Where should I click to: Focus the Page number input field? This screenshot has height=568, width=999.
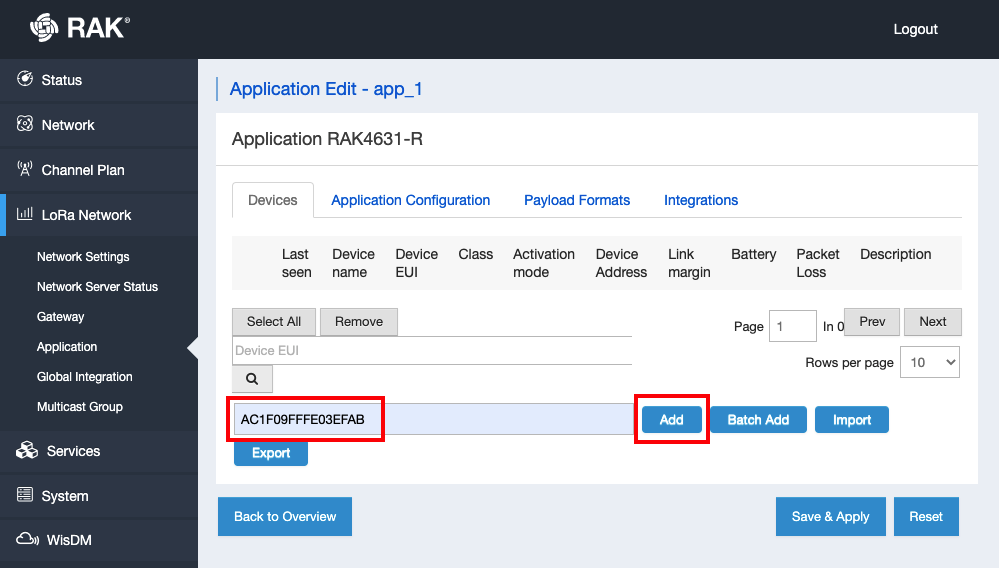coord(793,326)
